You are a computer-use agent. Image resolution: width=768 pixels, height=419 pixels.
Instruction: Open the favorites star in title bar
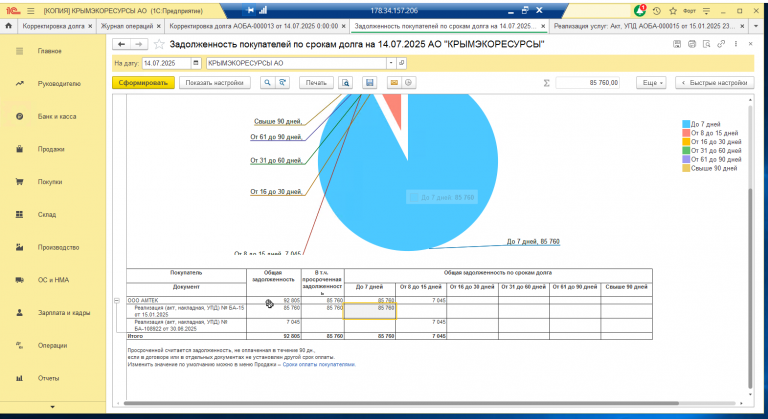673,10
